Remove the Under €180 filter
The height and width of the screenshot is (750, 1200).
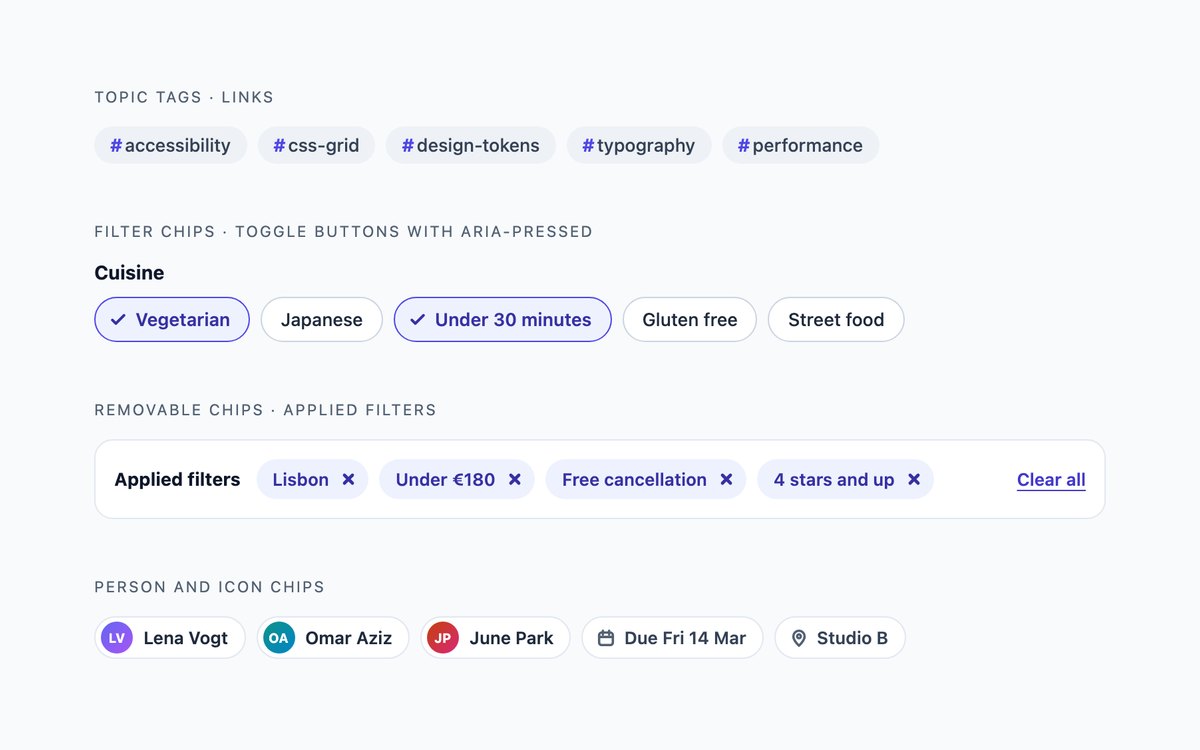514,479
